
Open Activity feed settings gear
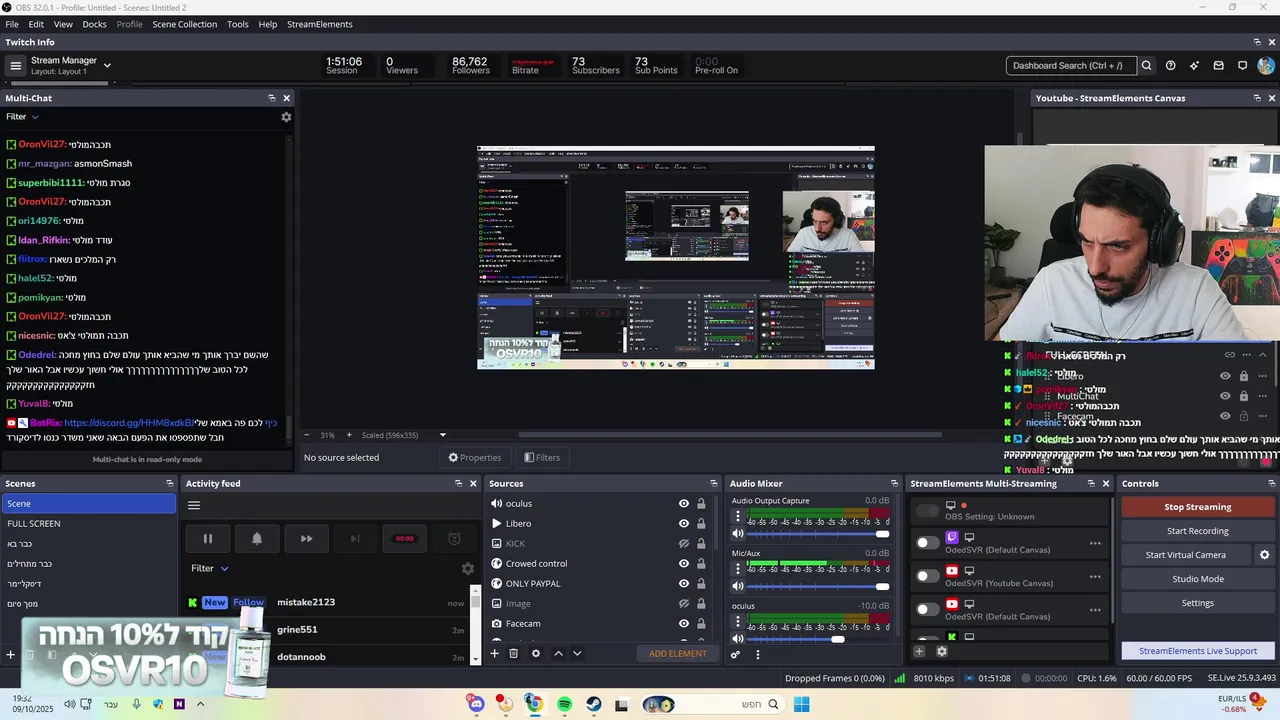[x=467, y=568]
